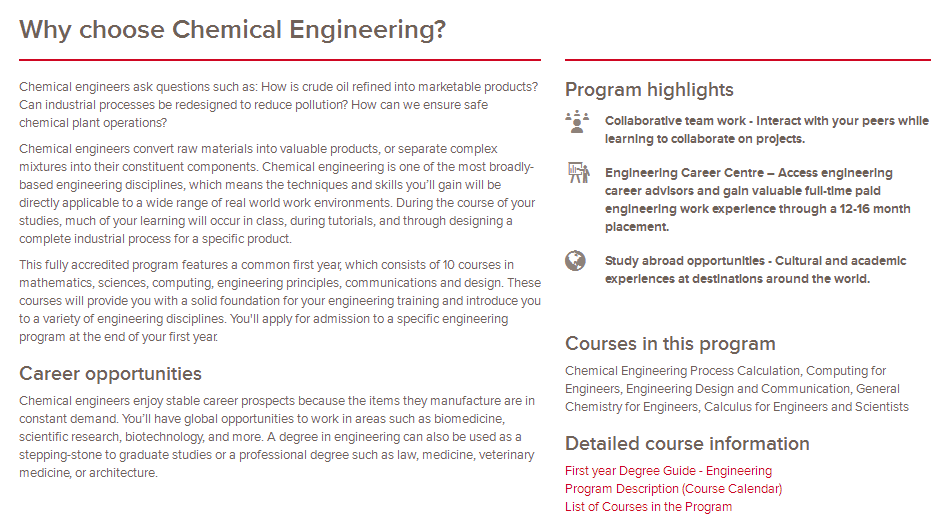Click the Engineering Career Centre presentation icon
This screenshot has height=527, width=944.
pos(576,172)
